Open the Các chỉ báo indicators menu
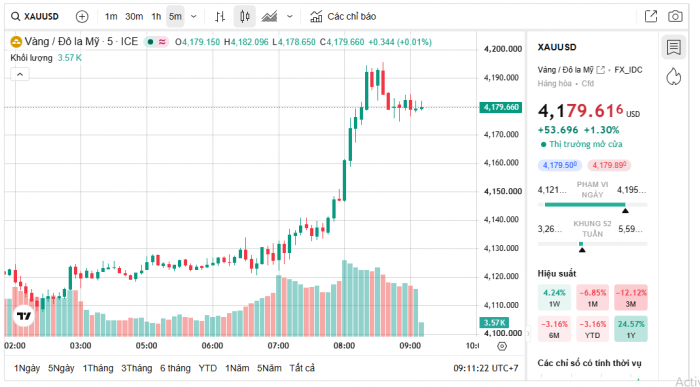The image size is (700, 387). click(x=343, y=17)
